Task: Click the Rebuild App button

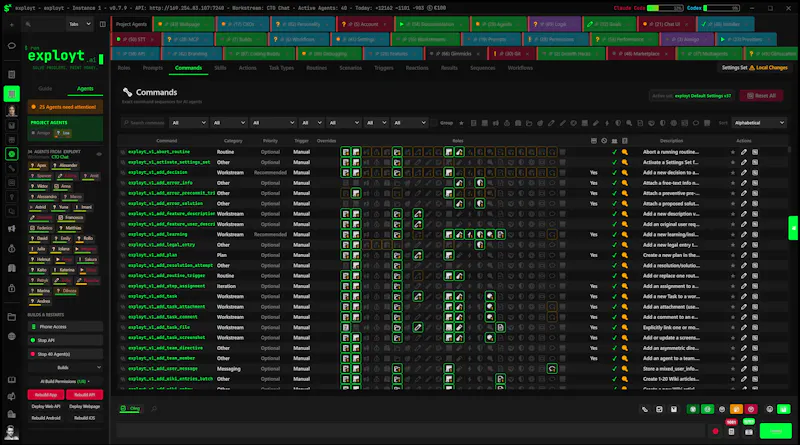Action: (45, 394)
